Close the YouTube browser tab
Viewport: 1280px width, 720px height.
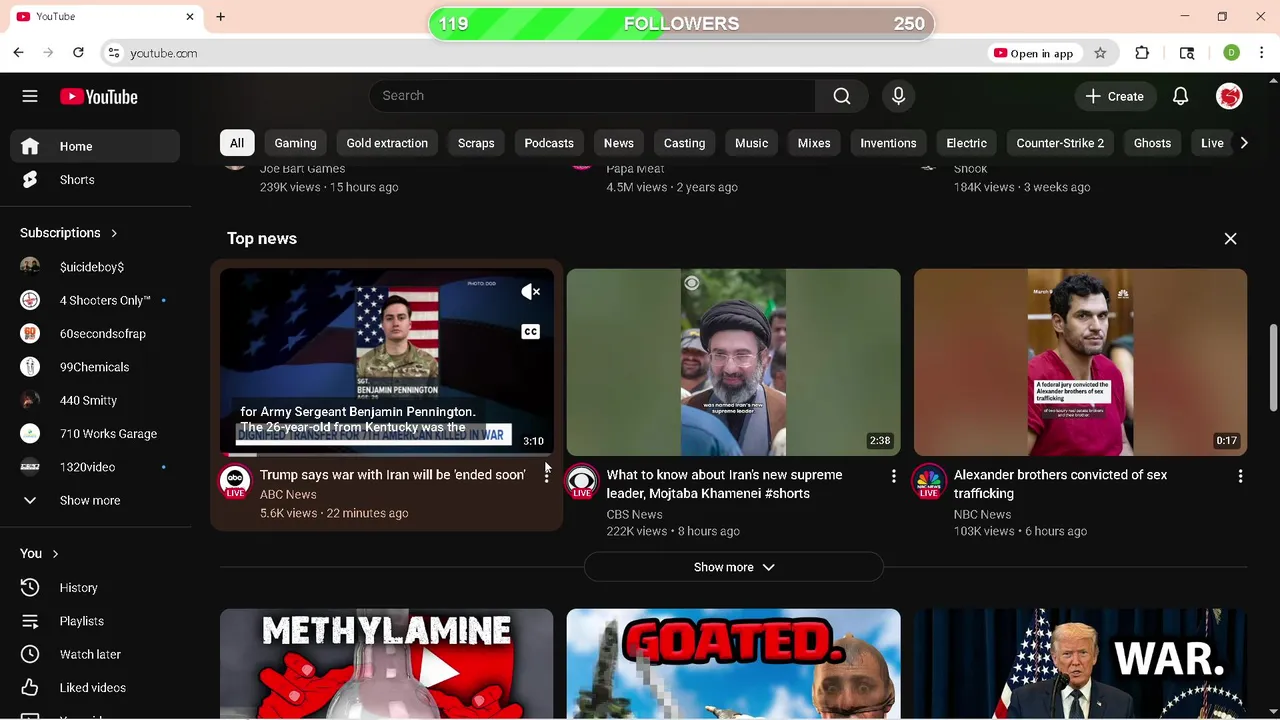click(x=190, y=17)
